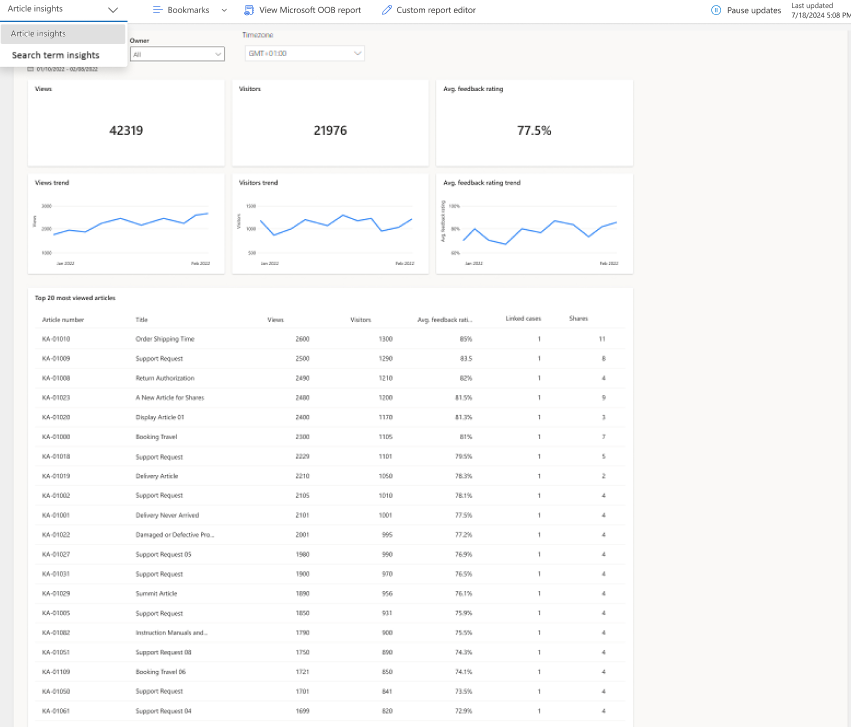Open the Timezone dropdown showing GMT+01:00
The height and width of the screenshot is (727, 851).
click(x=302, y=53)
